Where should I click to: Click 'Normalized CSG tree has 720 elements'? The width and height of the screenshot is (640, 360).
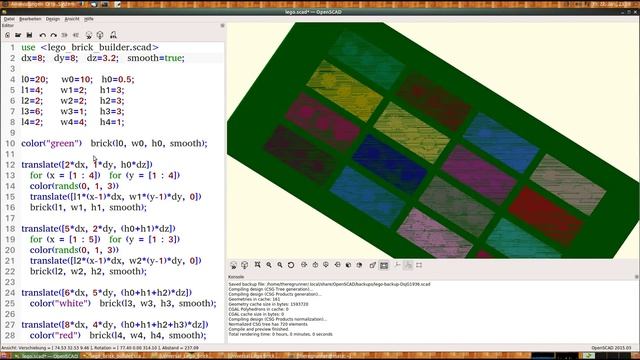click(268, 324)
